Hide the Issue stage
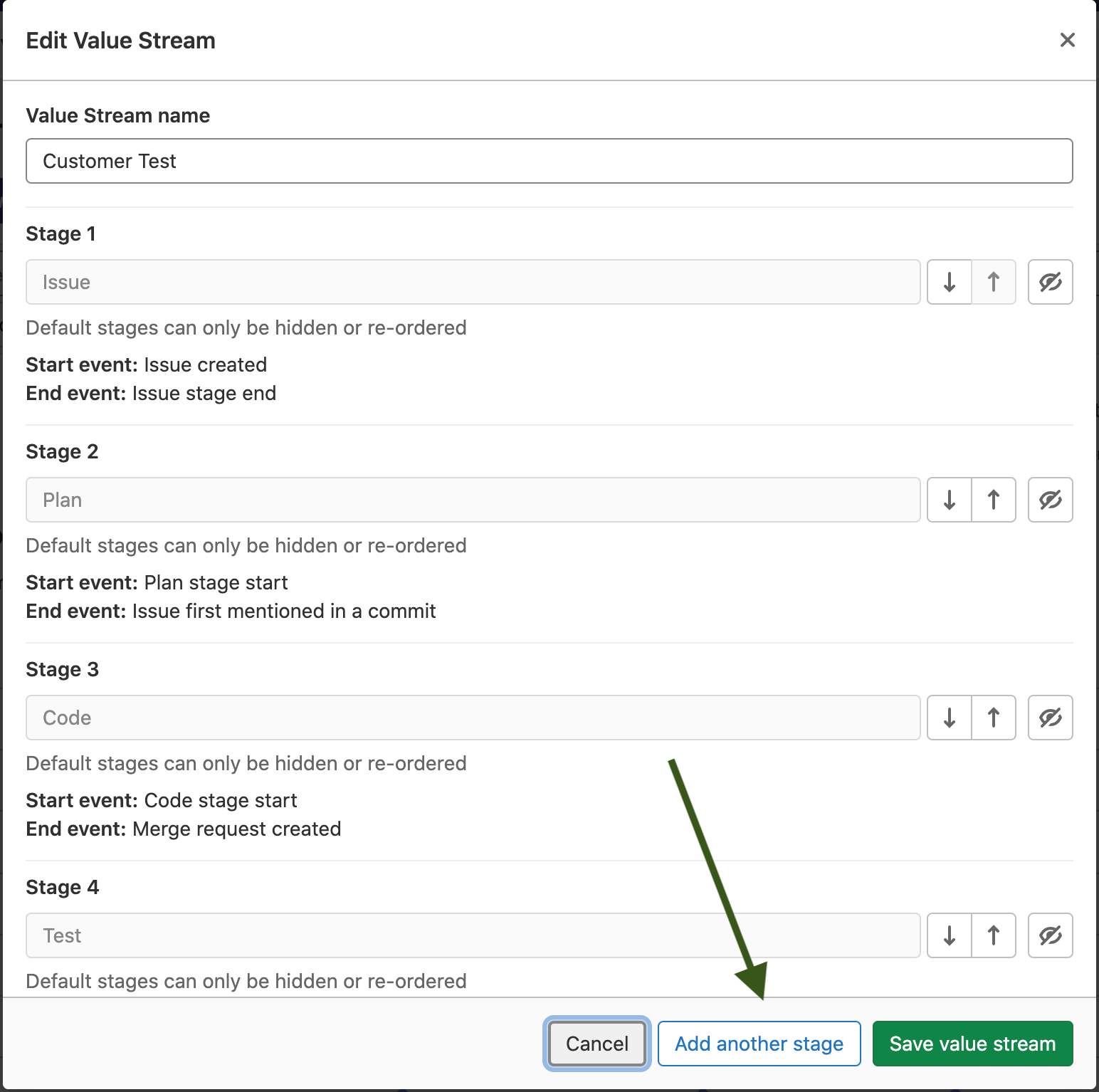Image resolution: width=1099 pixels, height=1092 pixels. (x=1050, y=282)
